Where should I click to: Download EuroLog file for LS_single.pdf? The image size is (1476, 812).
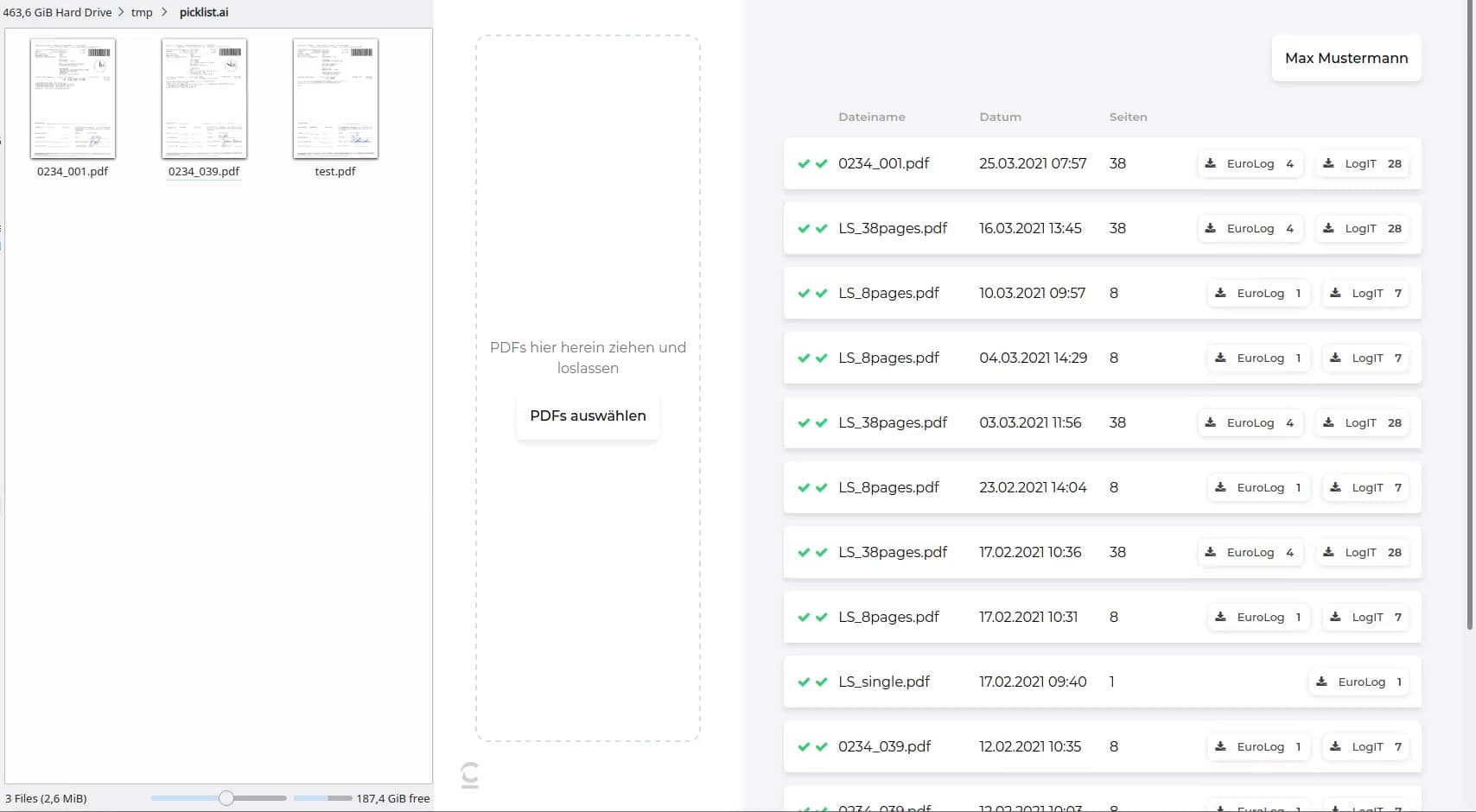pos(1360,682)
